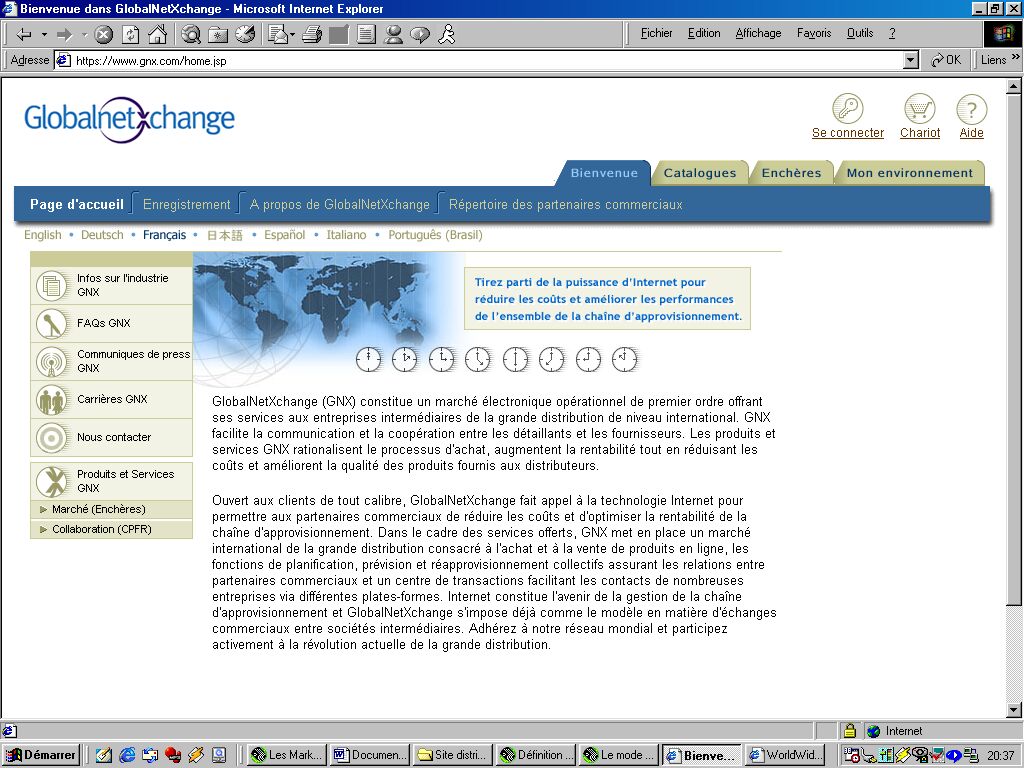This screenshot has width=1024, height=768.
Task: Switch to the Mon environnement tab
Action: [x=910, y=173]
